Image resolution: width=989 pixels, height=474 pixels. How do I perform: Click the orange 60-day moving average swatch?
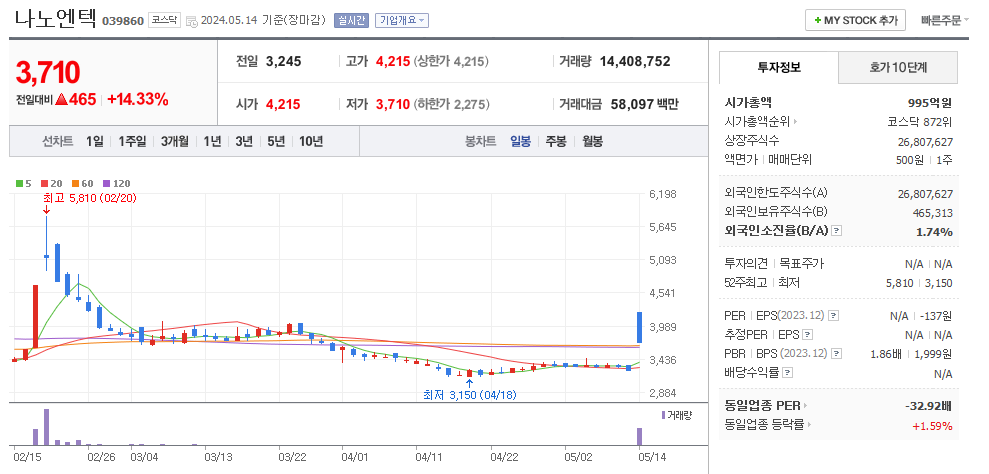point(75,184)
